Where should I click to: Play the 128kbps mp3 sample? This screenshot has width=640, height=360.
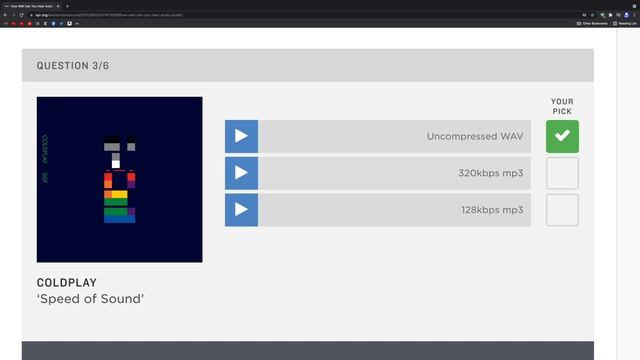tap(241, 210)
